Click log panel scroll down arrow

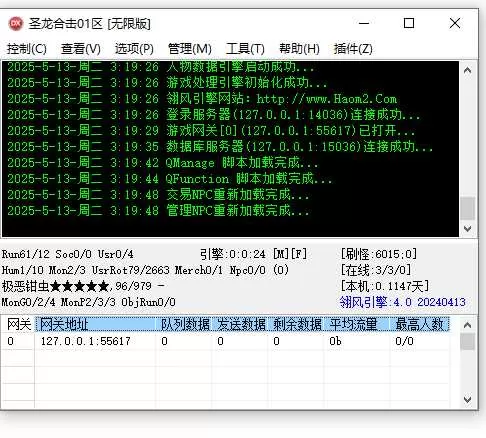coord(468,229)
